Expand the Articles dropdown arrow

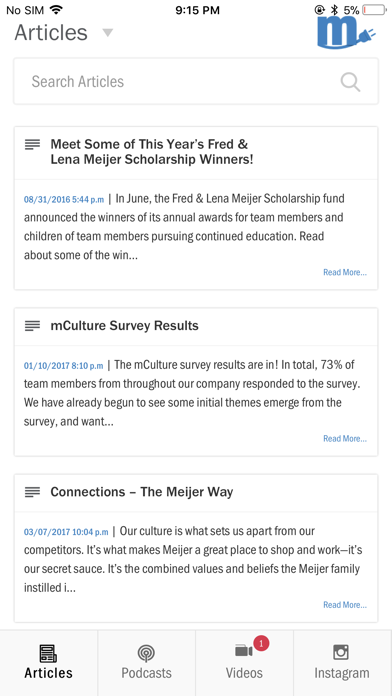click(x=108, y=33)
